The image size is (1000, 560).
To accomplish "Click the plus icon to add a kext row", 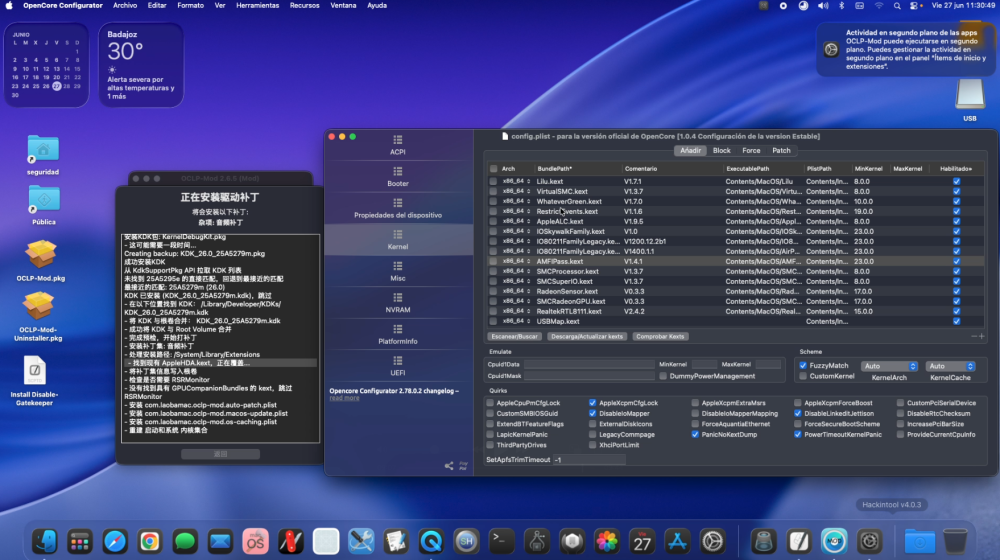I will [x=982, y=336].
